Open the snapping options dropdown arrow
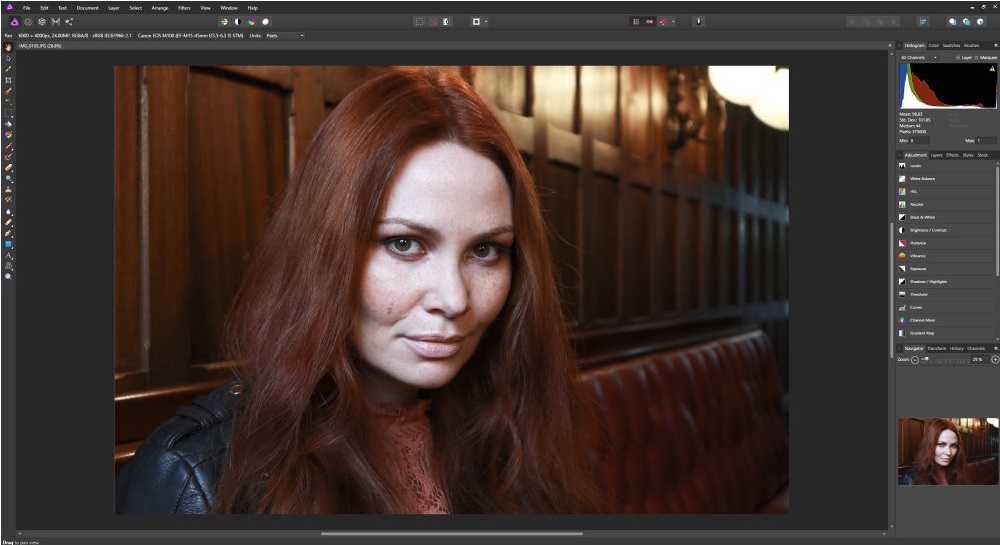The width and height of the screenshot is (1000, 545). pyautogui.click(x=673, y=22)
